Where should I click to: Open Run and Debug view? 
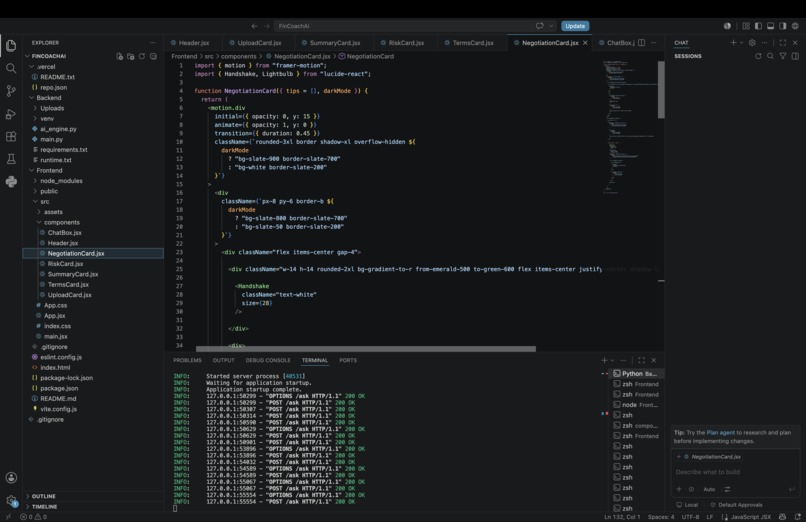(11, 114)
